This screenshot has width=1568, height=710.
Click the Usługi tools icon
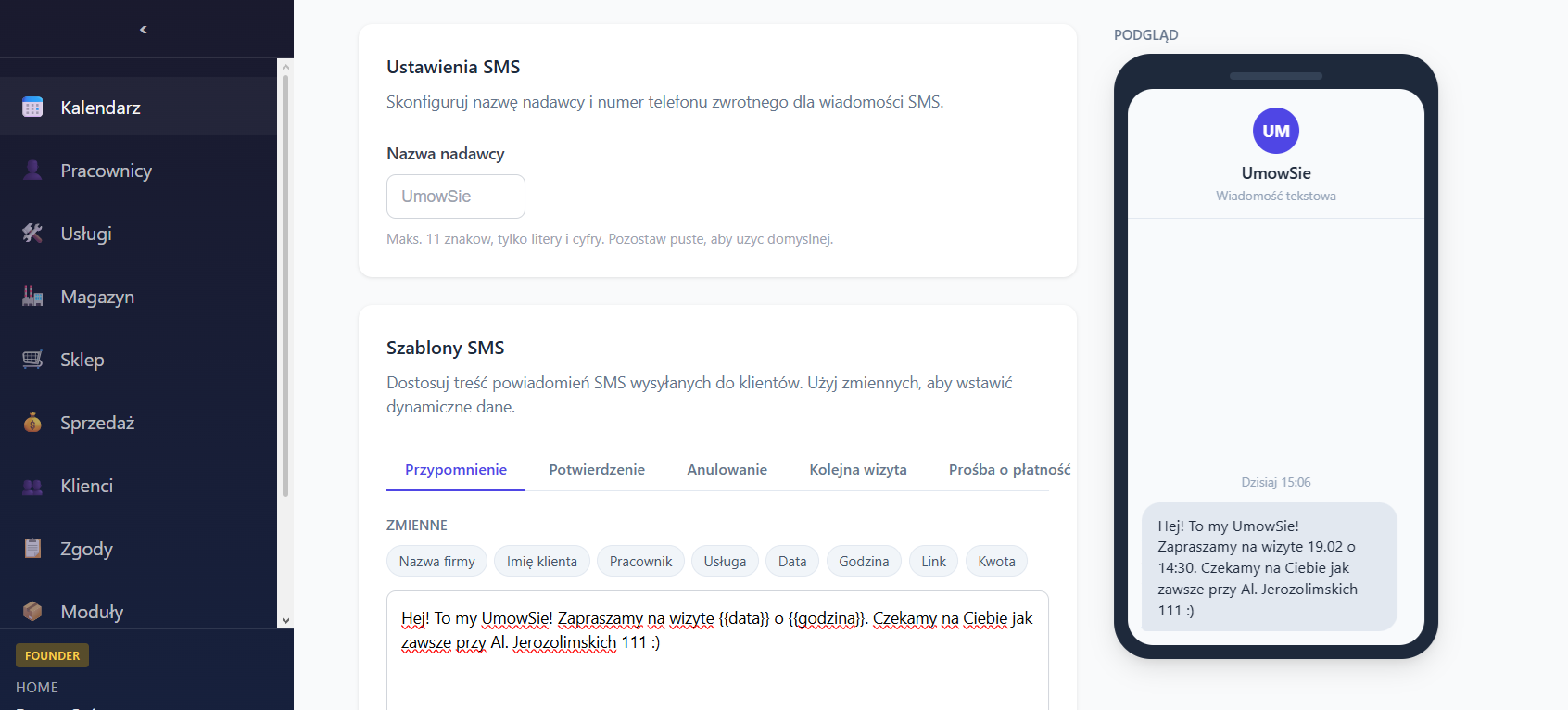click(32, 234)
